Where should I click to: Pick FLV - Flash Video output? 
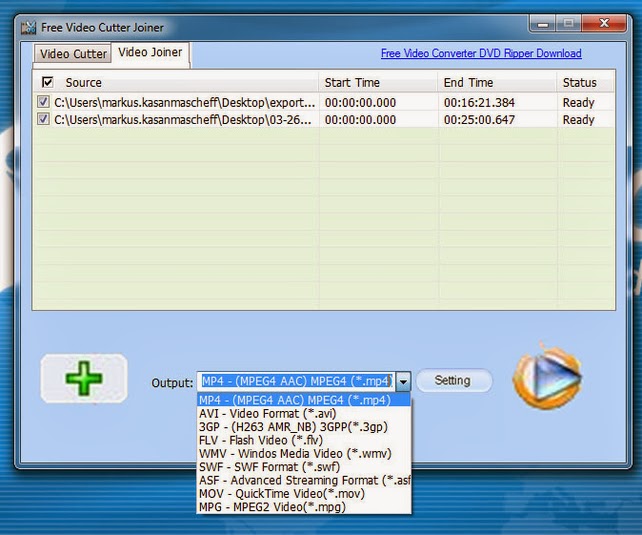pos(304,440)
